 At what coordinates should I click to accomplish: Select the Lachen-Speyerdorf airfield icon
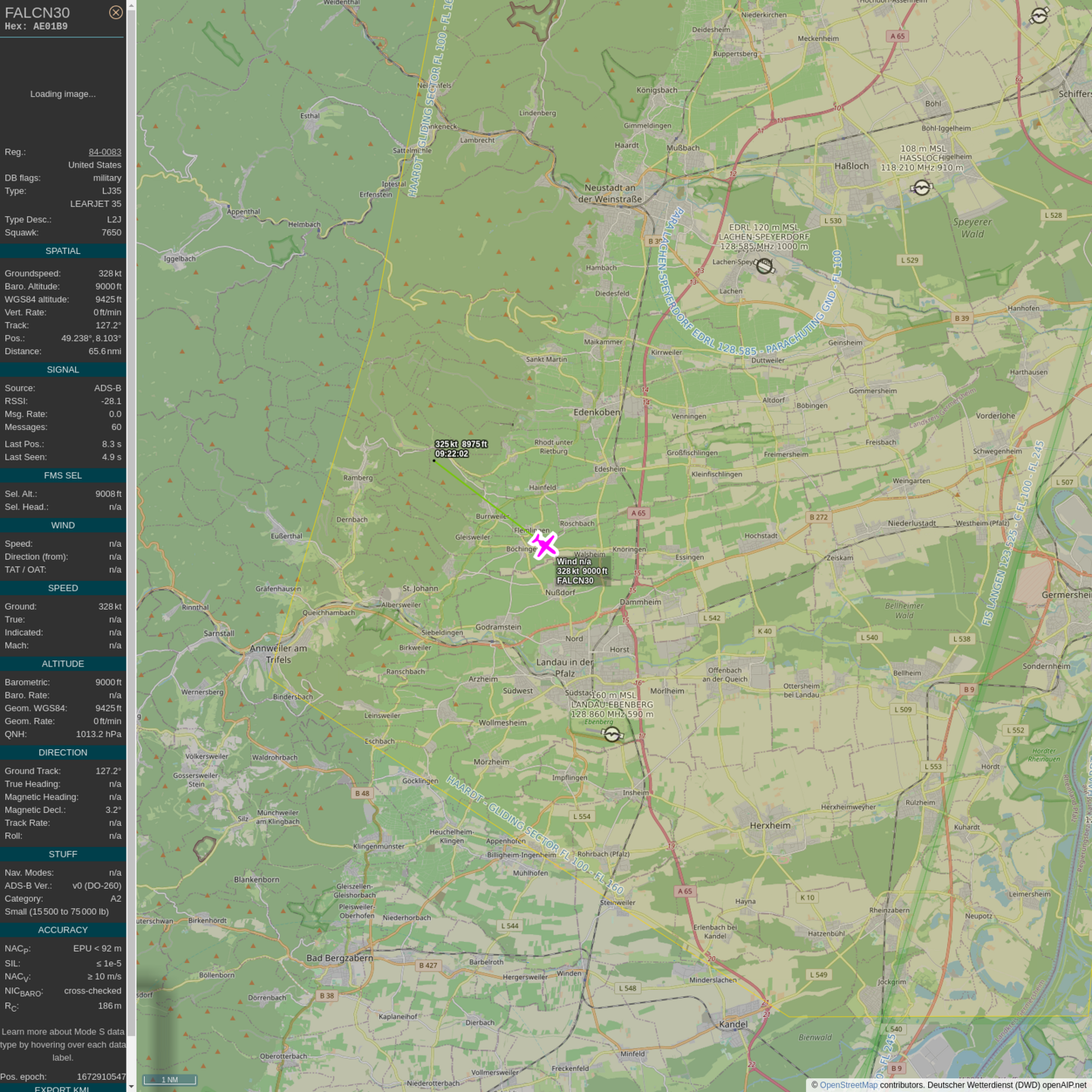click(764, 265)
